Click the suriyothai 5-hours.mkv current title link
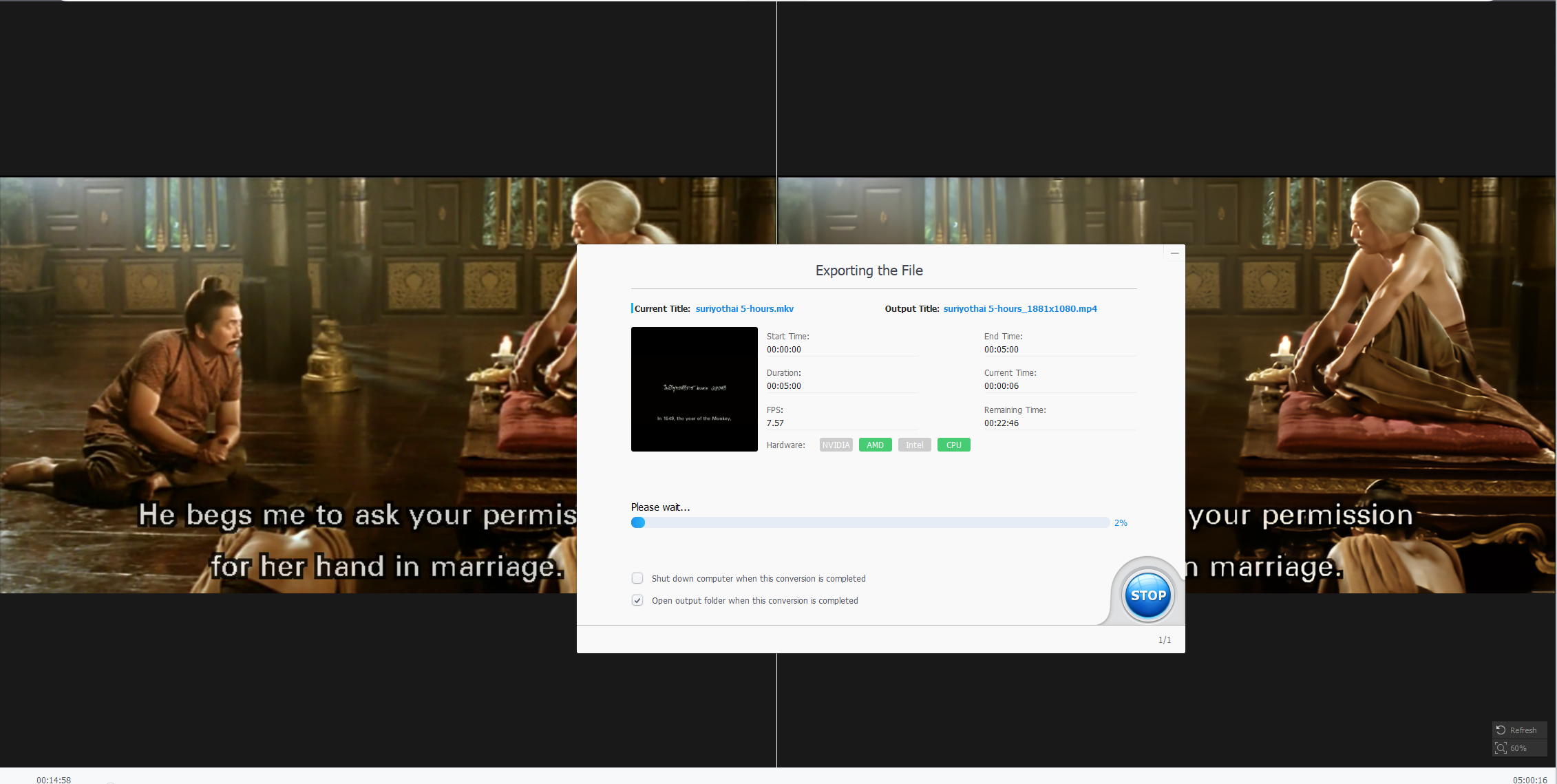This screenshot has width=1557, height=784. 744,308
